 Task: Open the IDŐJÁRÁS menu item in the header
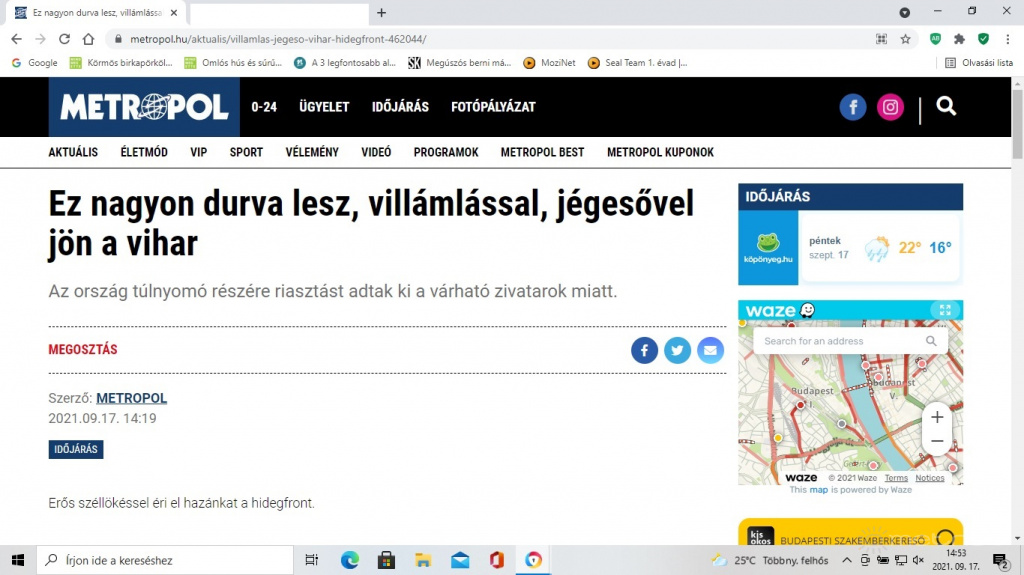click(400, 107)
